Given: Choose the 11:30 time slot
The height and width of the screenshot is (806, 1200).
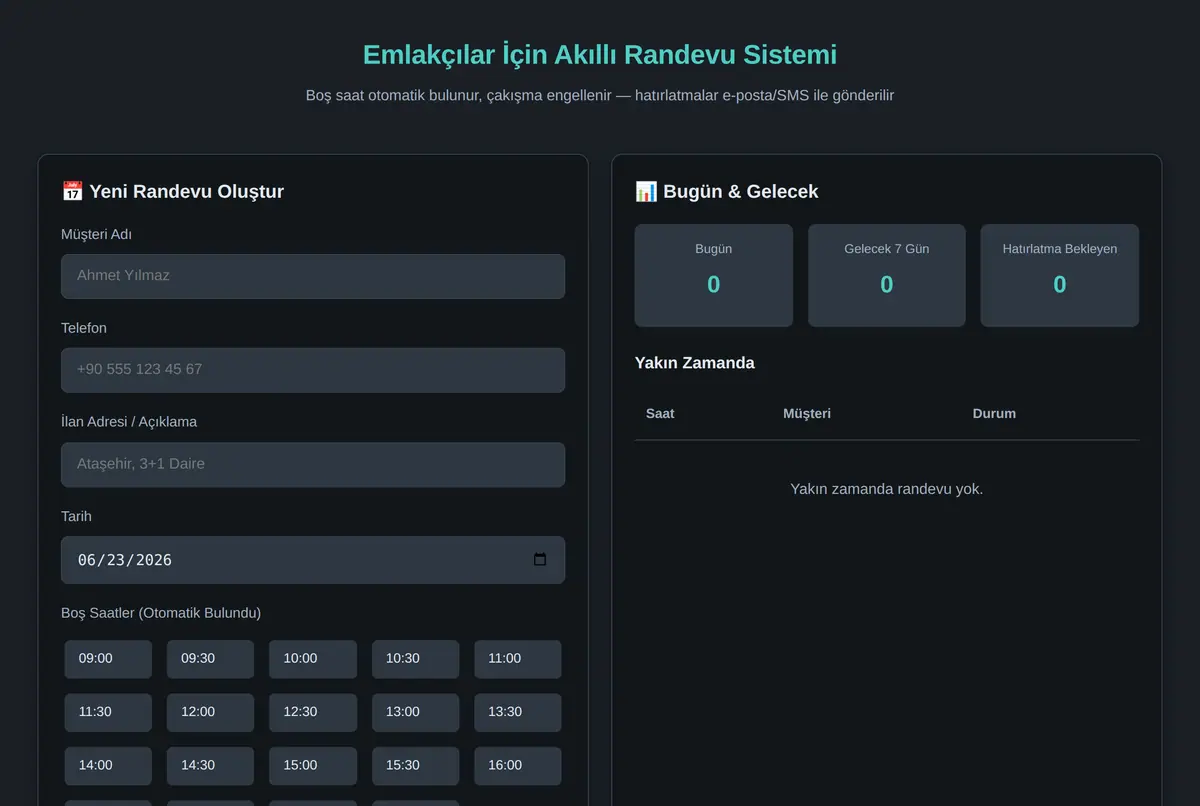Looking at the screenshot, I should [x=108, y=712].
